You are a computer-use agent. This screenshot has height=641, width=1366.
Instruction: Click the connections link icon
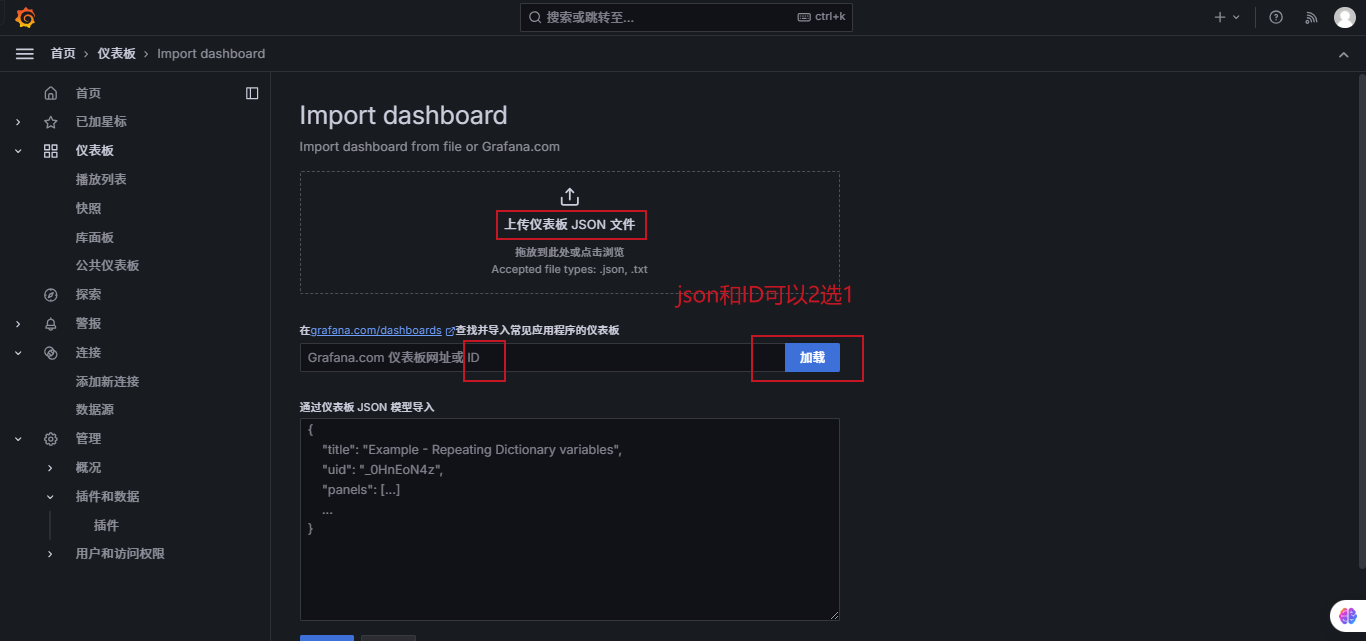[51, 353]
